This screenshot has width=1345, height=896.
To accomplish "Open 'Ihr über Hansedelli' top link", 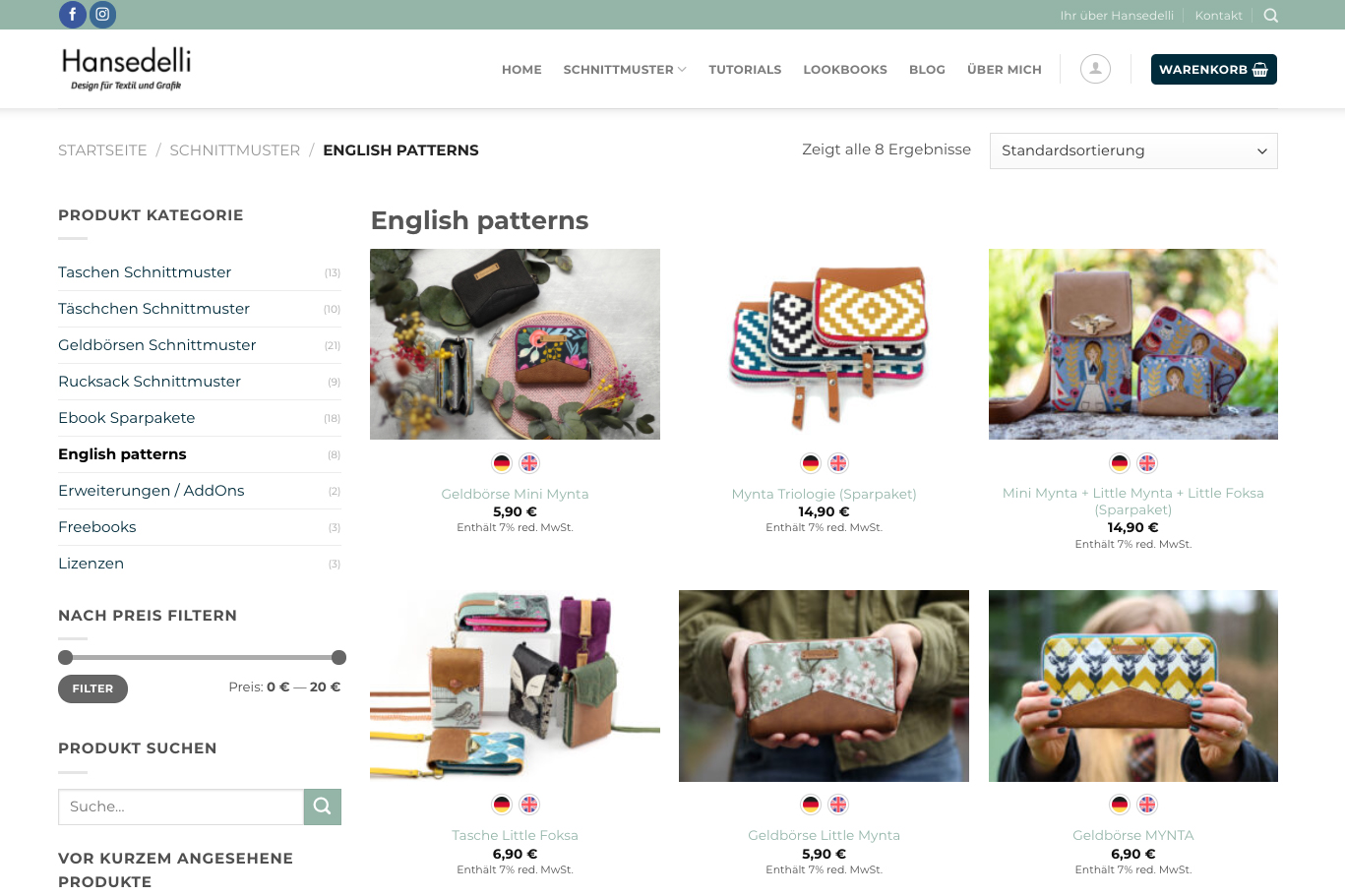I will pos(1117,16).
